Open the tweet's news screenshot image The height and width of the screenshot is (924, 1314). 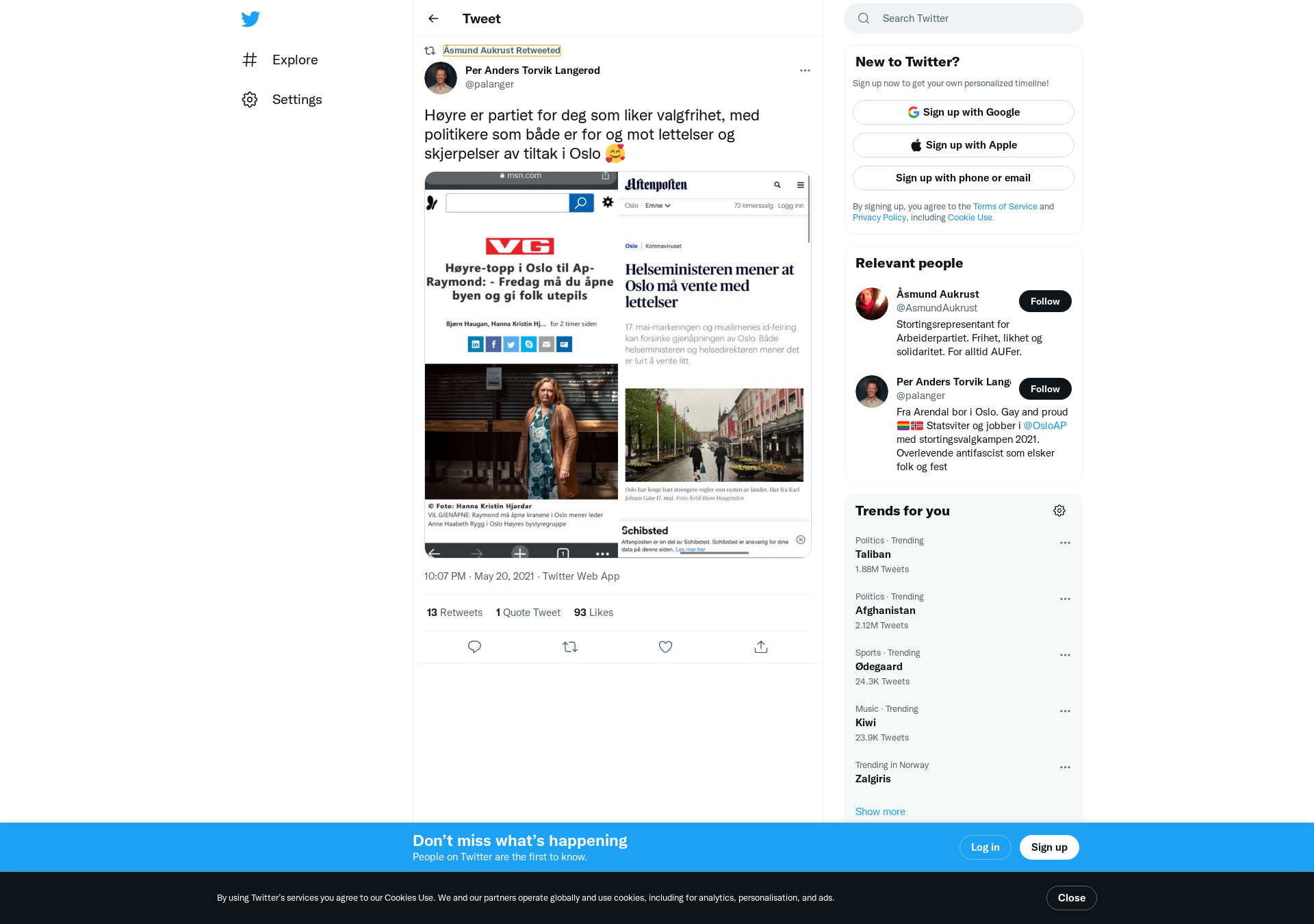(618, 365)
